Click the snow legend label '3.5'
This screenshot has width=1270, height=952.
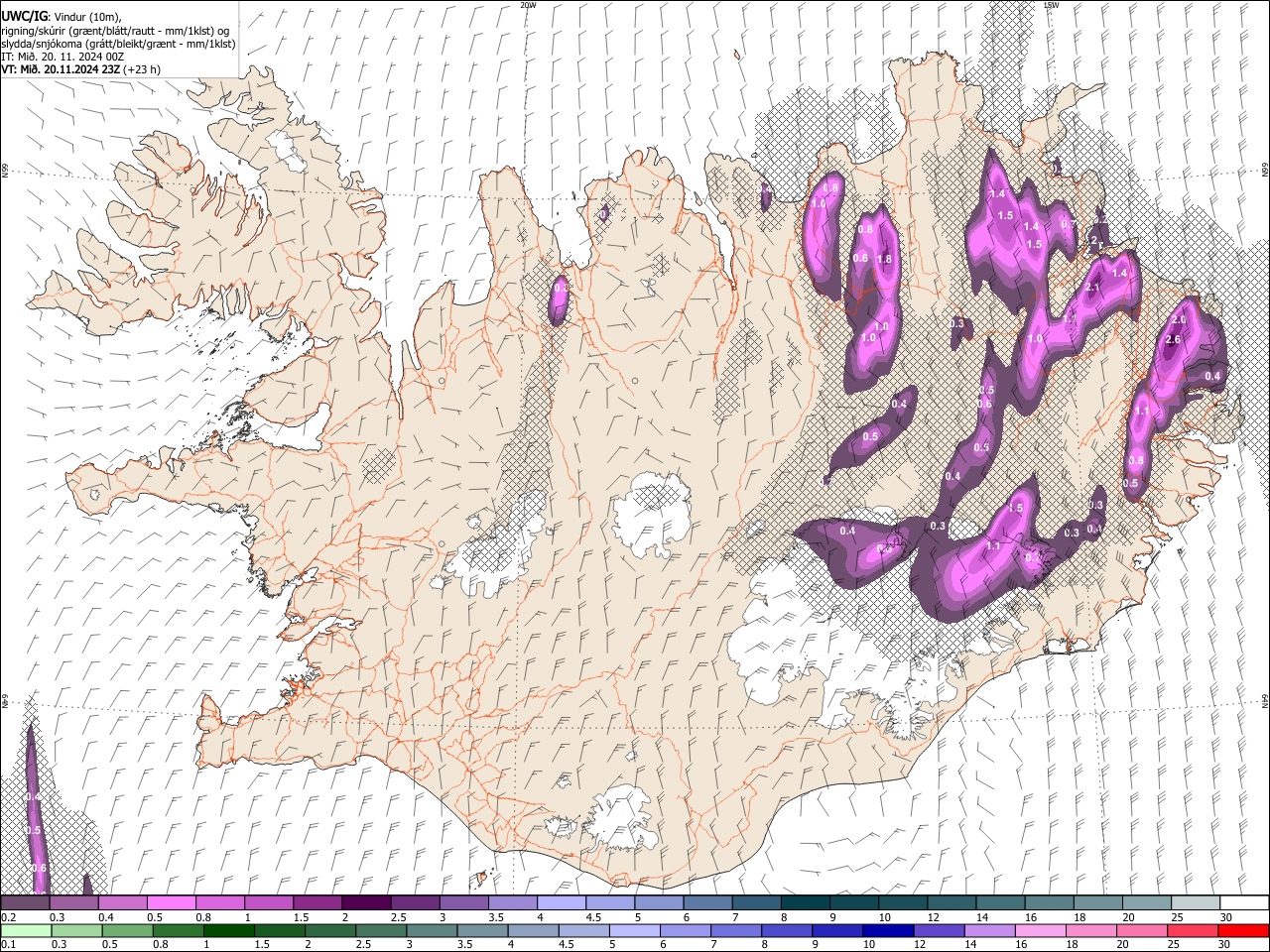point(495,917)
